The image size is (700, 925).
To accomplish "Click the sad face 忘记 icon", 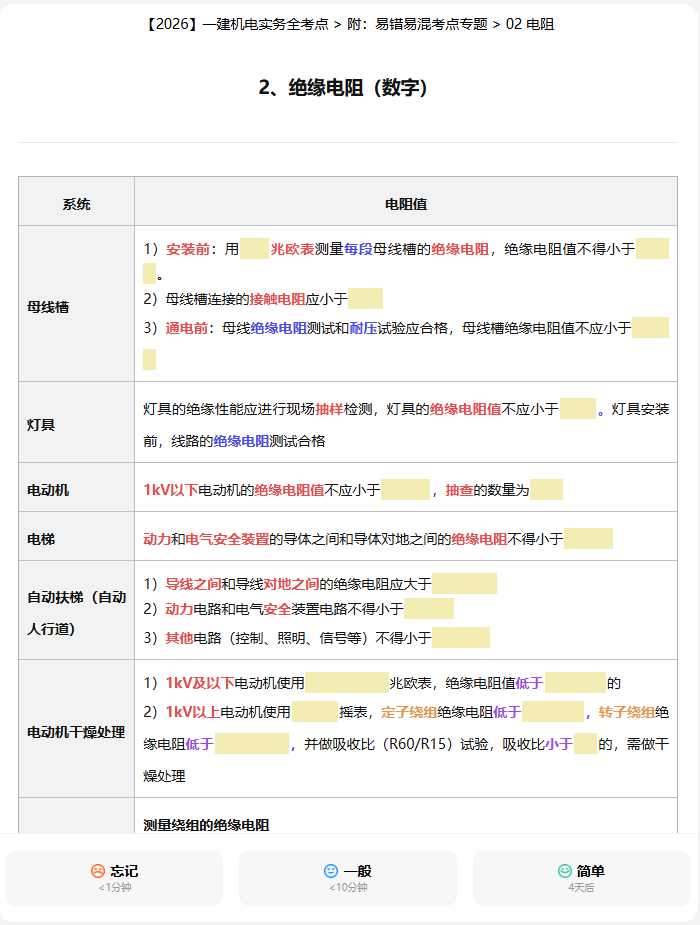I will coord(98,871).
